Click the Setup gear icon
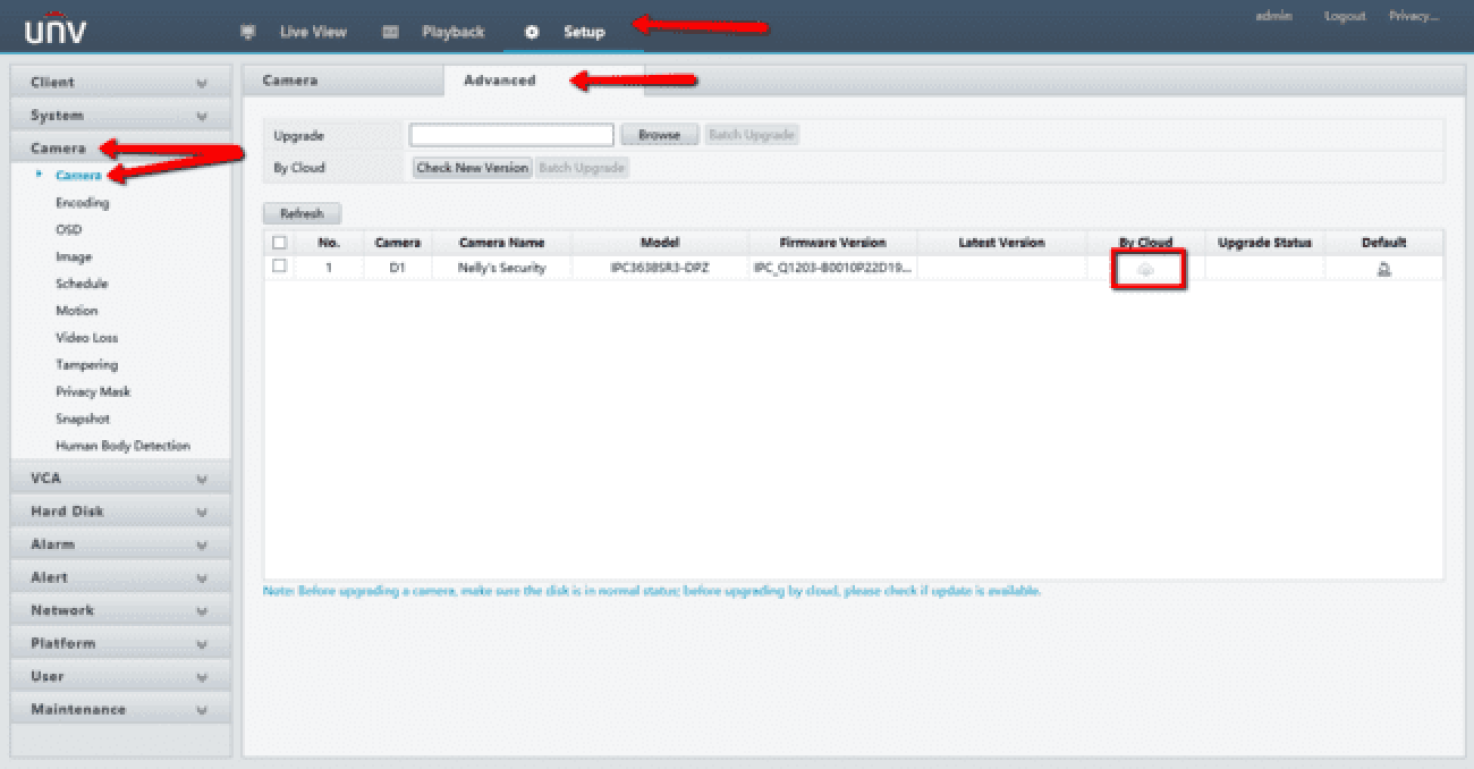The width and height of the screenshot is (1474, 769). click(x=532, y=32)
